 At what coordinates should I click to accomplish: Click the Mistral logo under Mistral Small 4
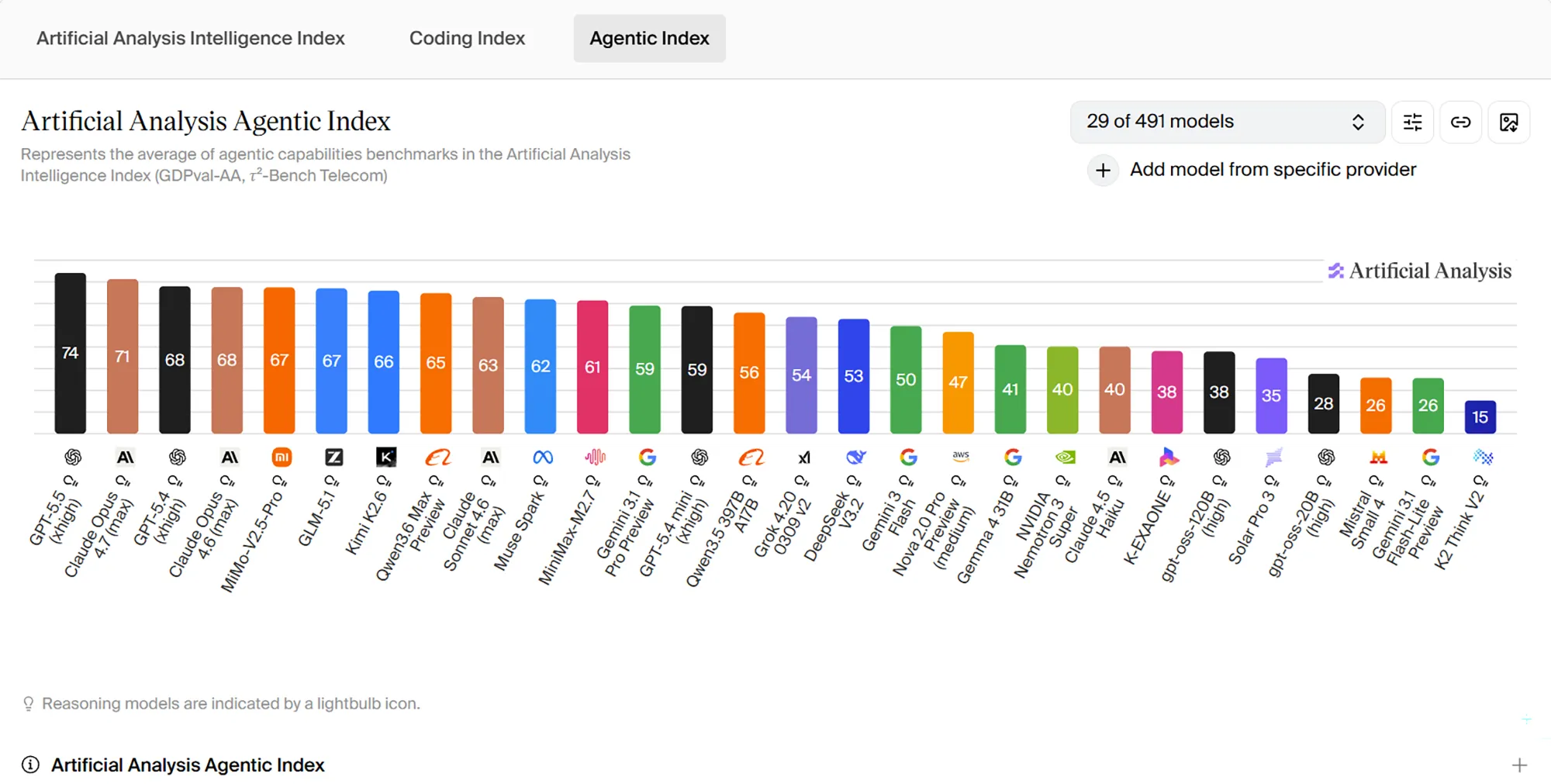1378,458
